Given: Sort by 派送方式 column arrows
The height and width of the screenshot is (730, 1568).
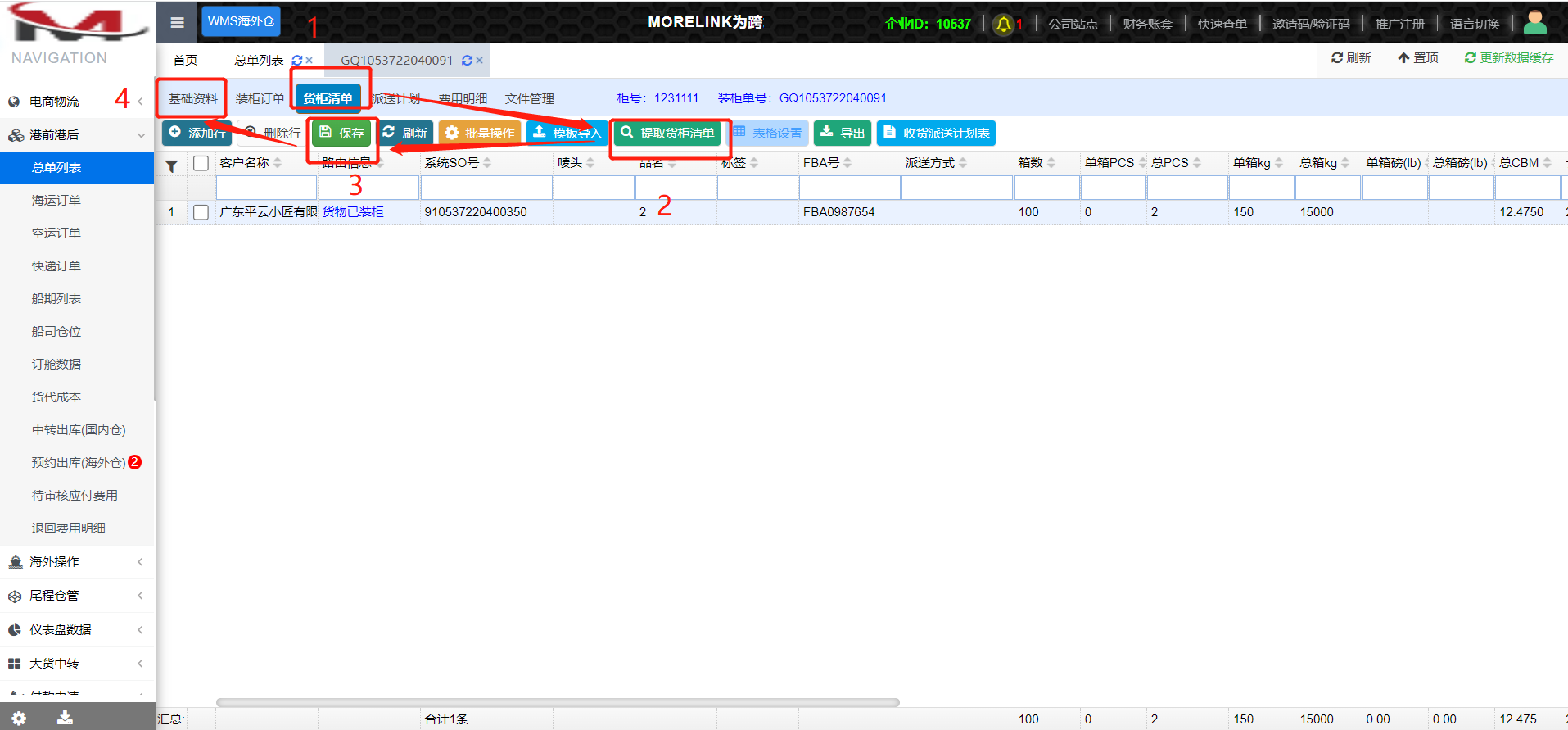Looking at the screenshot, I should point(963,163).
